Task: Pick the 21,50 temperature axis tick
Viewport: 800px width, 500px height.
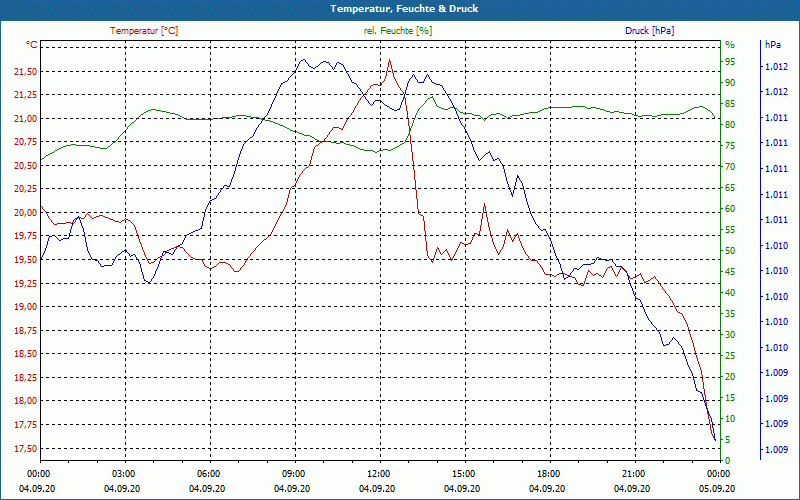Action: click(x=26, y=72)
